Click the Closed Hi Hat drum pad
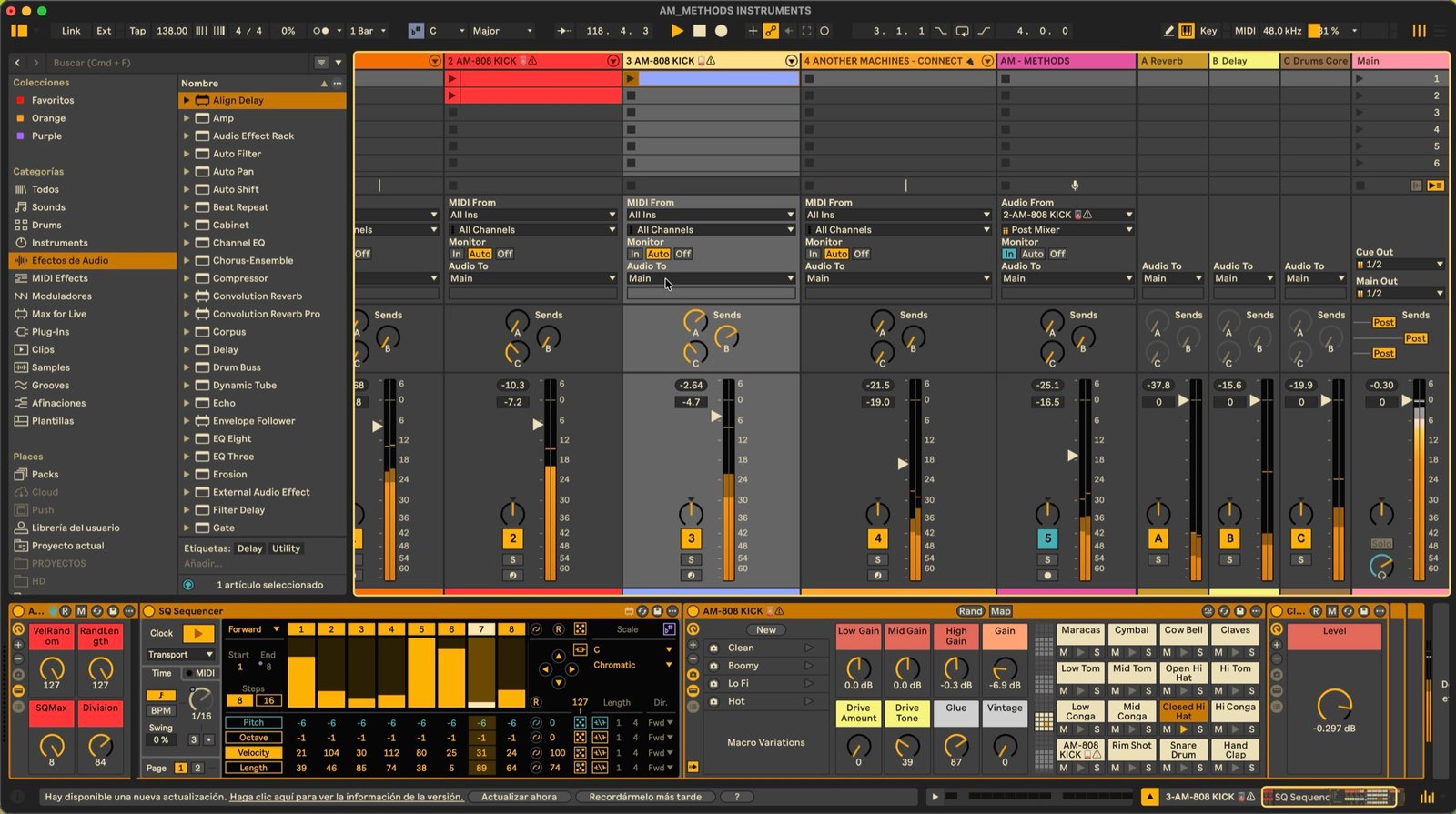The width and height of the screenshot is (1456, 814). point(1183,711)
